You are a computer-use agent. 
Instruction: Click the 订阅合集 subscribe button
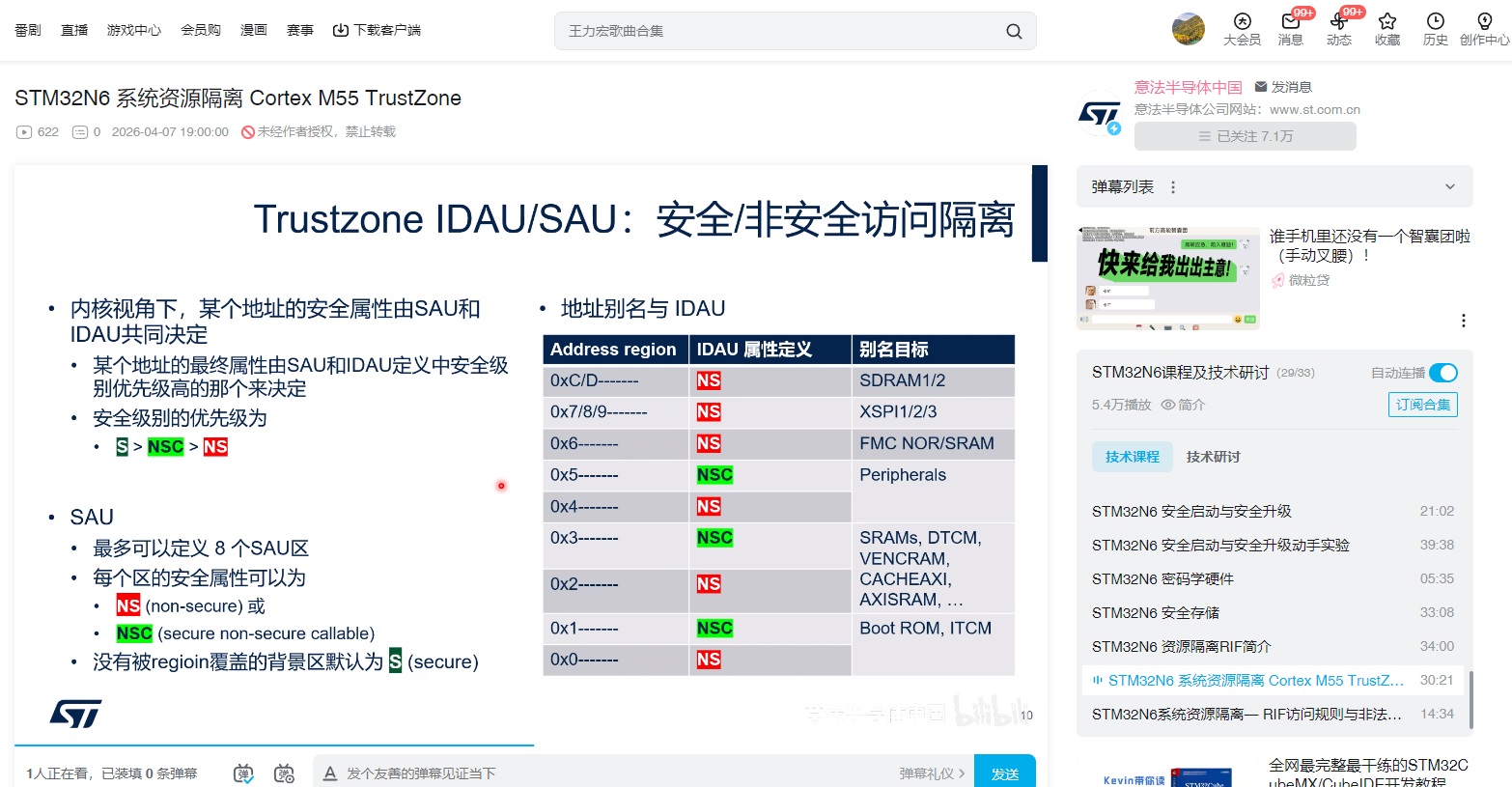coord(1422,405)
